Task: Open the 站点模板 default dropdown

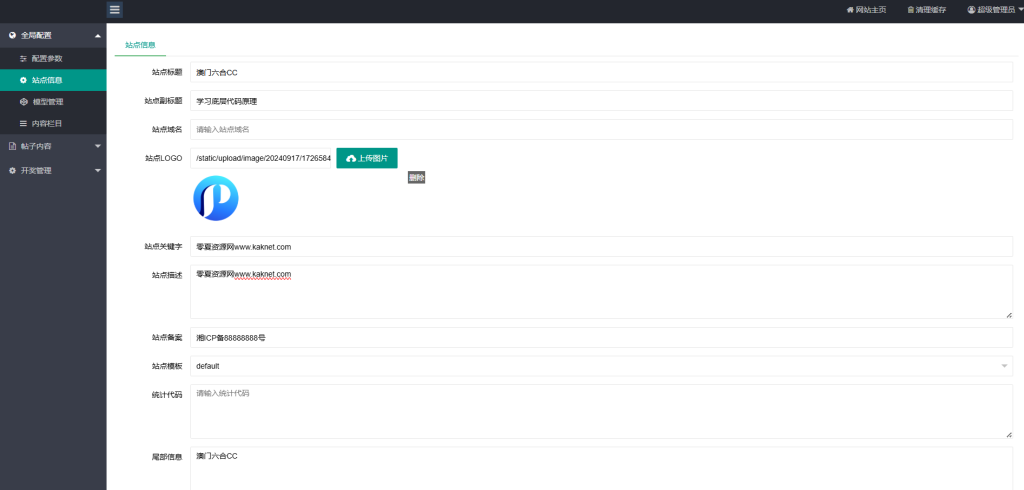Action: [x=601, y=366]
